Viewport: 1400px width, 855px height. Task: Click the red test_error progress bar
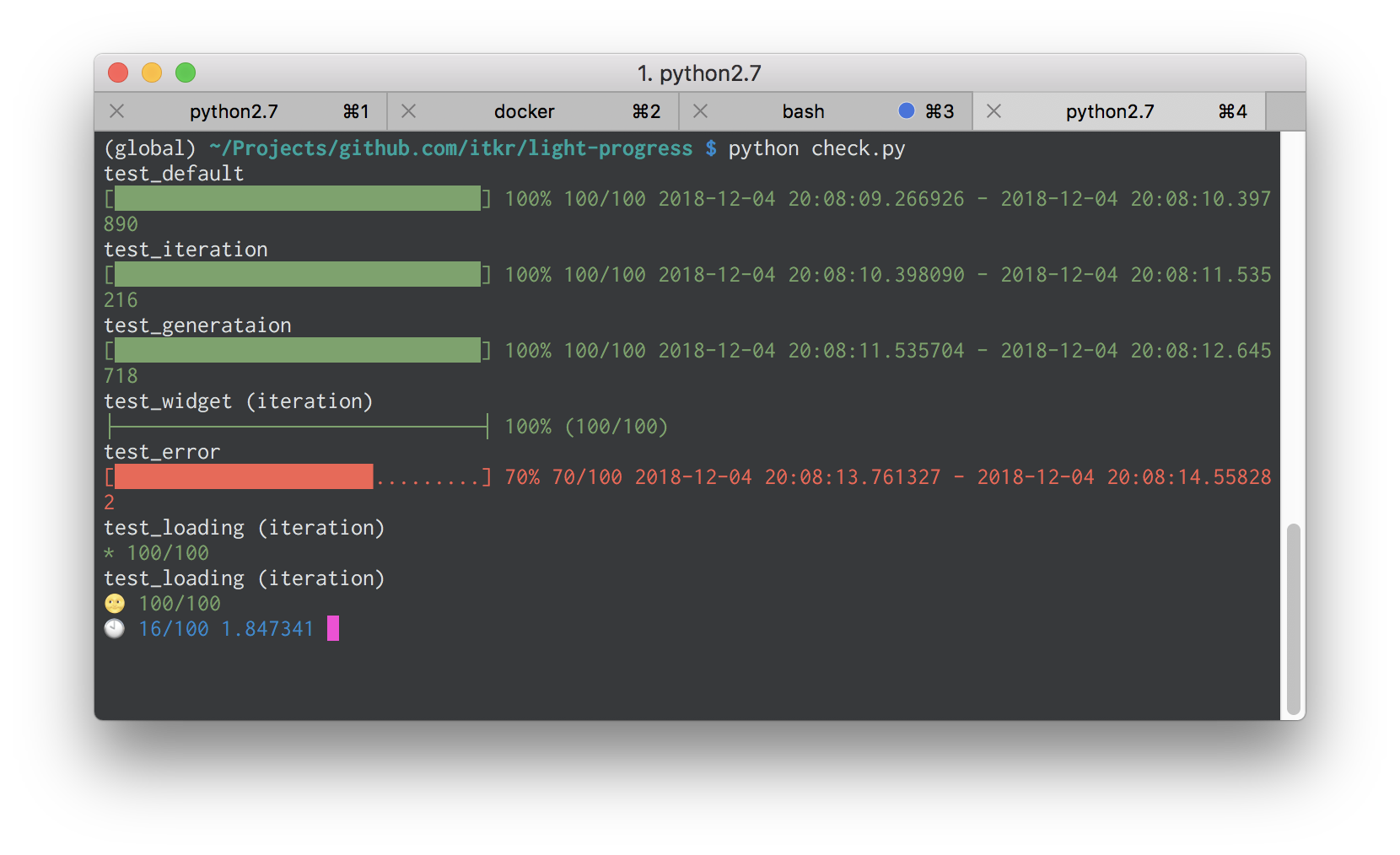point(245,476)
